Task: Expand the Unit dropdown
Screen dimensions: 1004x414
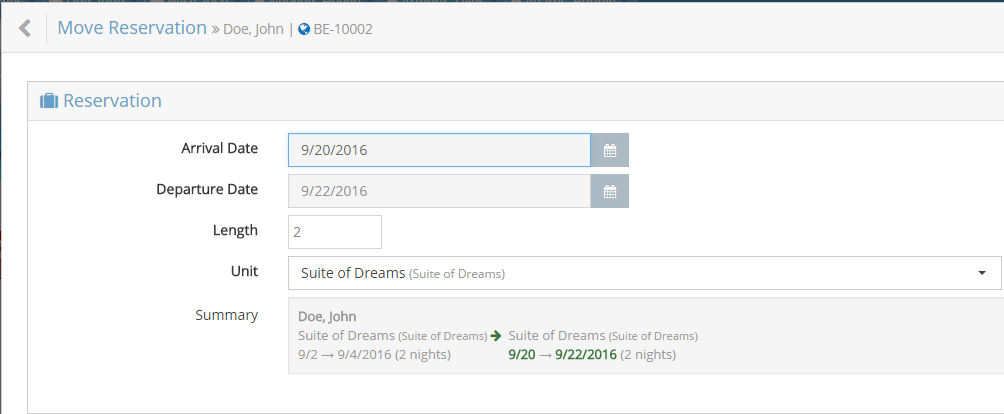Action: pyautogui.click(x=982, y=273)
